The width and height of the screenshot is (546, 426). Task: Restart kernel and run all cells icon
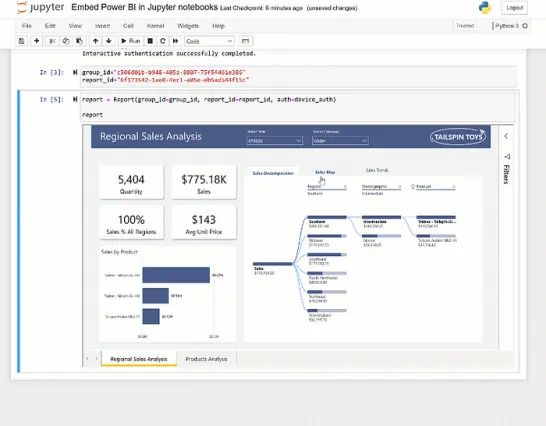(x=176, y=41)
